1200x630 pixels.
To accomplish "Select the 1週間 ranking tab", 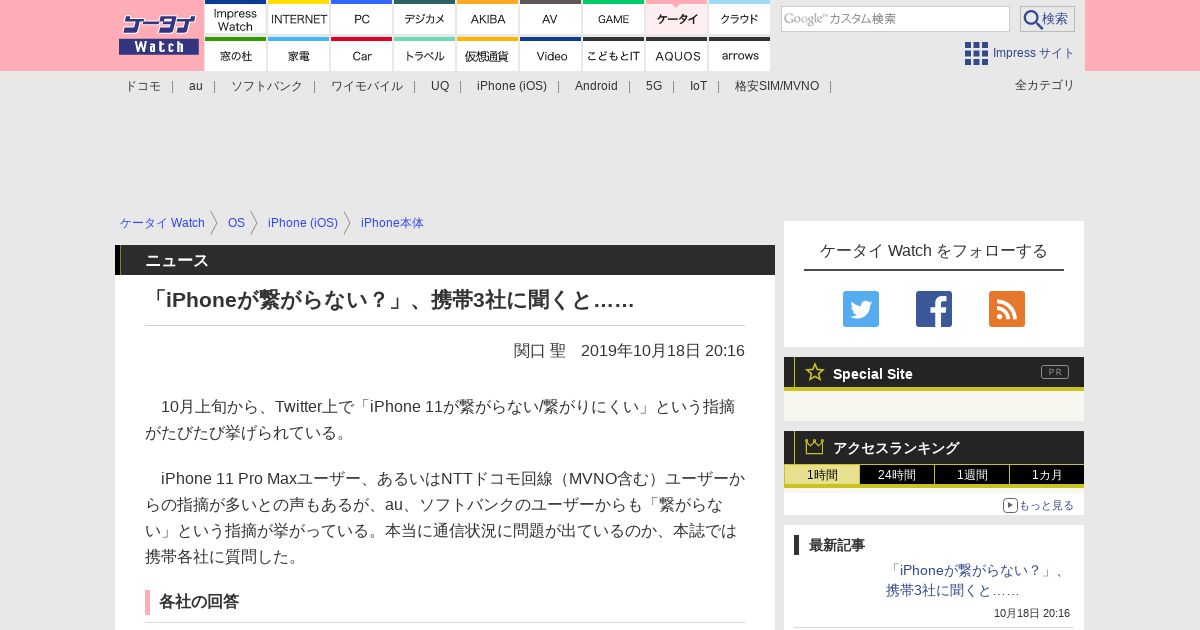I will 972,475.
